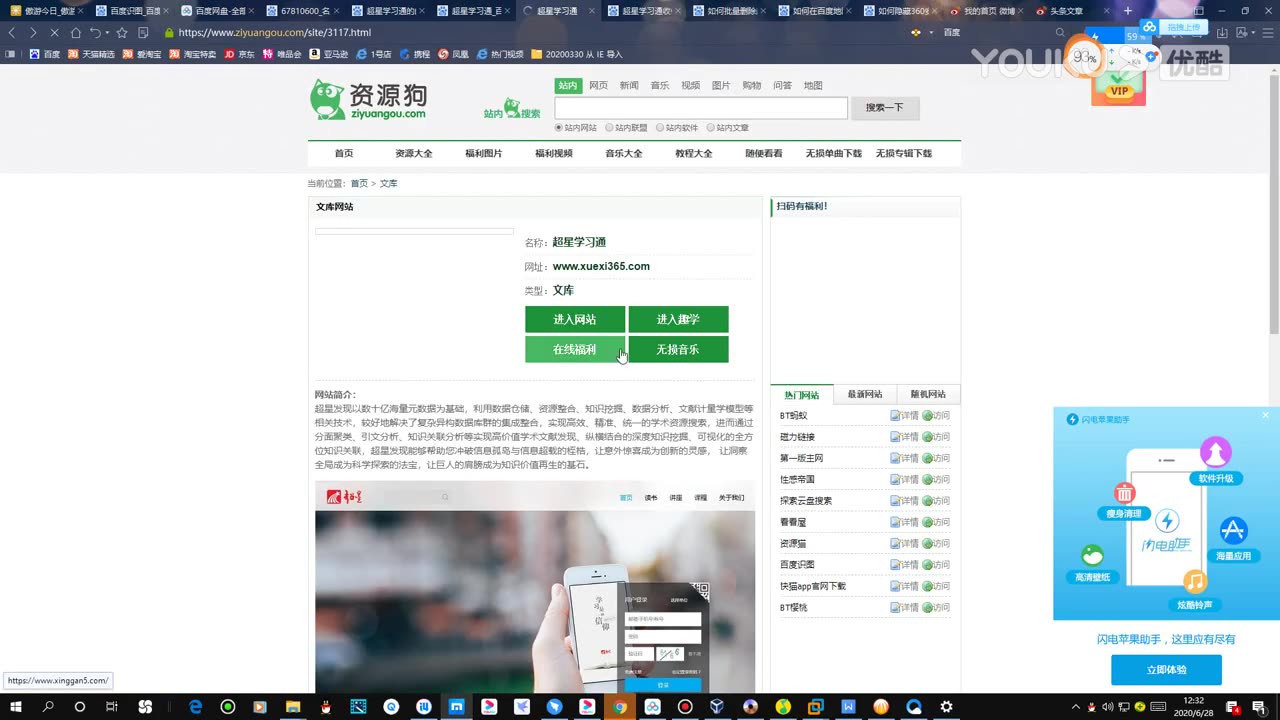
Task: Switch to 音乐 search tab
Action: click(x=660, y=86)
